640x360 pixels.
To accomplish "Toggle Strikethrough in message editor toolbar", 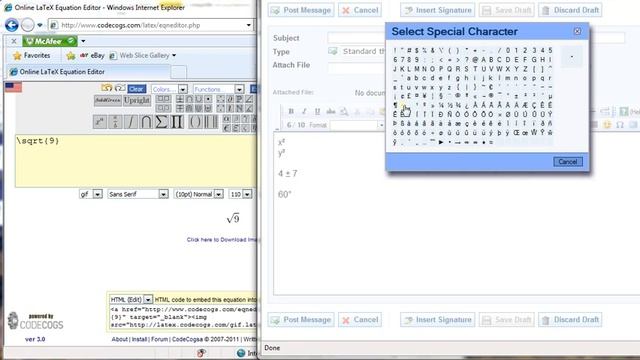I will click(x=331, y=111).
